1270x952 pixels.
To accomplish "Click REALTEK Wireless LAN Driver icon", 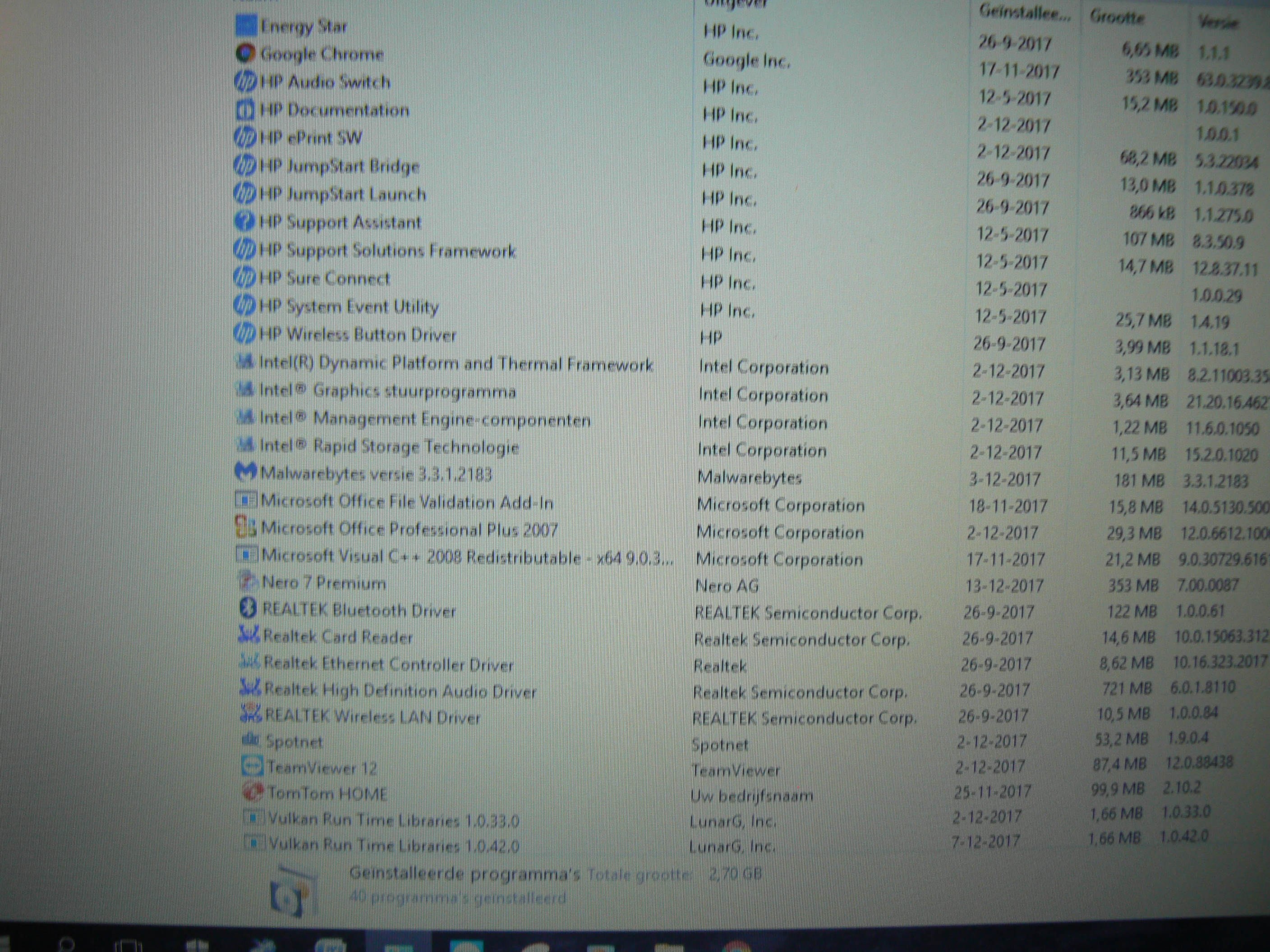I will [x=252, y=713].
